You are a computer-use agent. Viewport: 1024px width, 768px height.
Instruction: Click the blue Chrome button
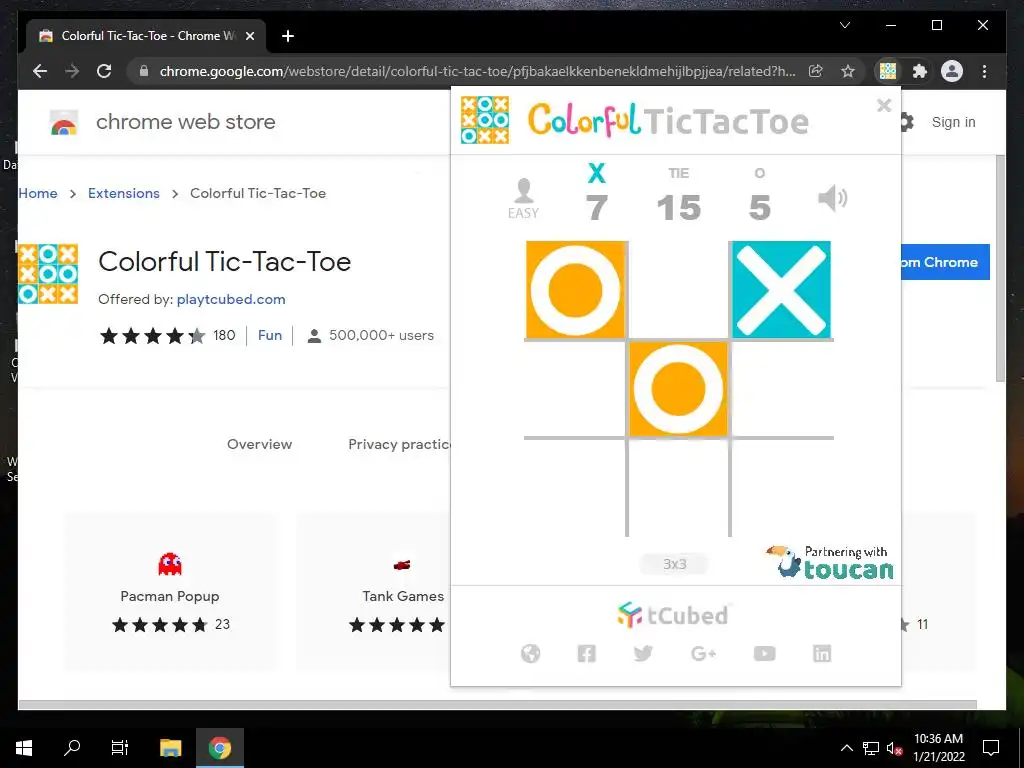(946, 262)
